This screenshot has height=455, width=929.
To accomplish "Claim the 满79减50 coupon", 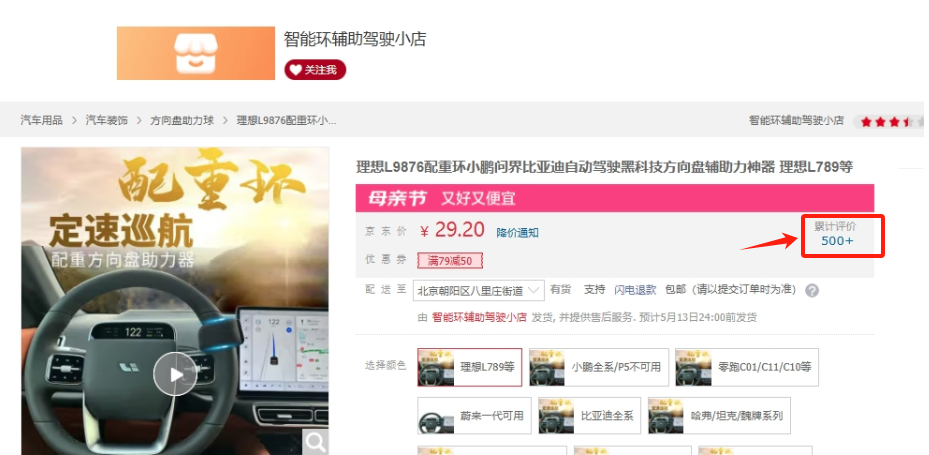I will pos(450,261).
